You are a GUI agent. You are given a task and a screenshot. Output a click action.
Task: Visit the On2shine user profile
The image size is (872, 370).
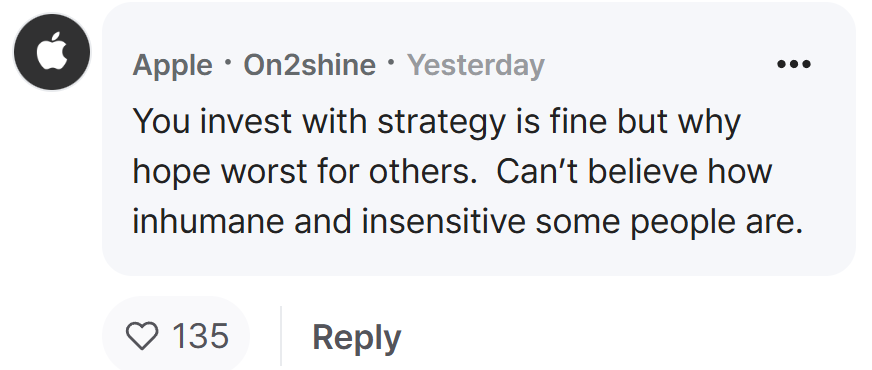[x=310, y=65]
